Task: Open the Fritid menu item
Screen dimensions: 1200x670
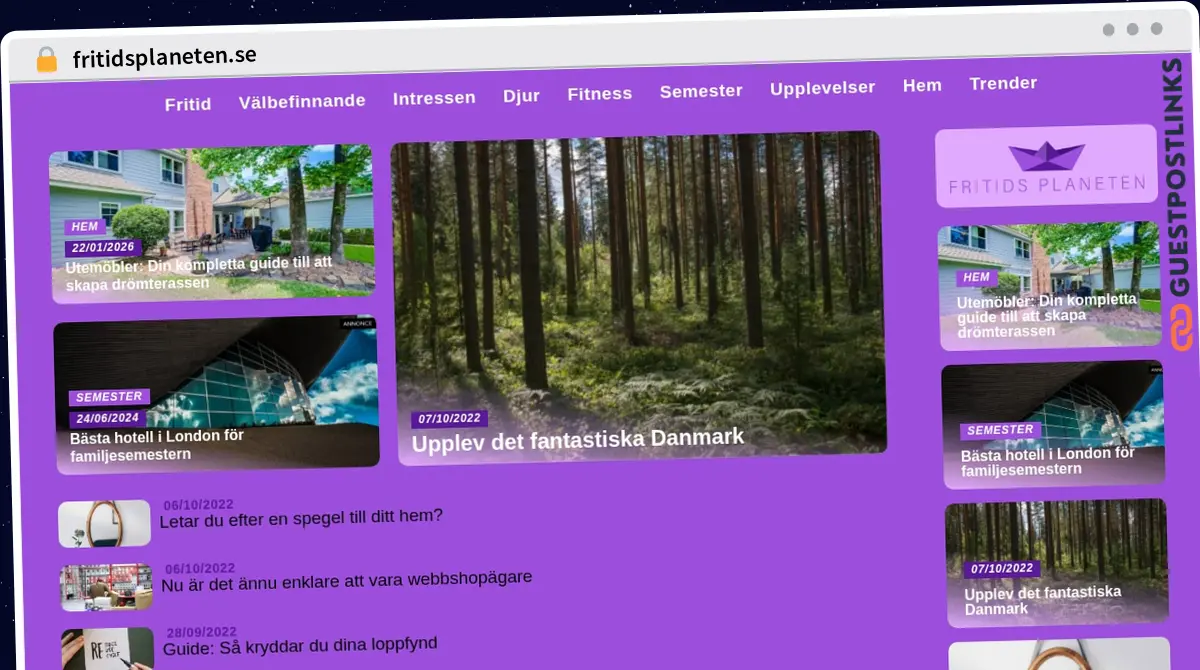Action: (188, 104)
